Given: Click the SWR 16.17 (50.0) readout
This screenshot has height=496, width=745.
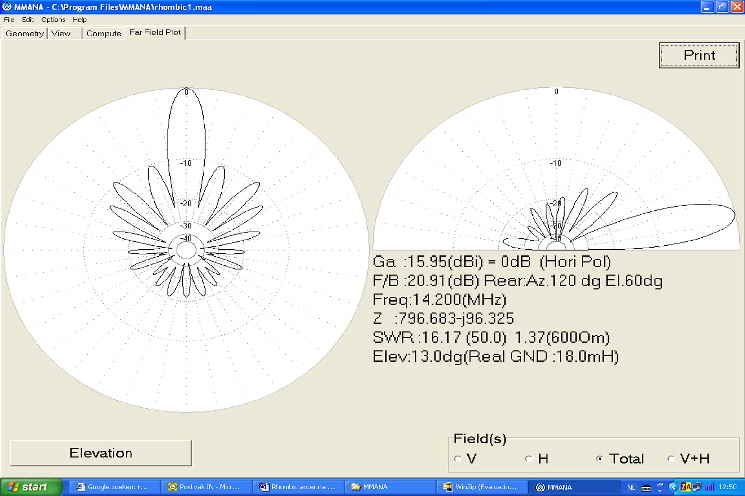Looking at the screenshot, I should click(x=491, y=338).
